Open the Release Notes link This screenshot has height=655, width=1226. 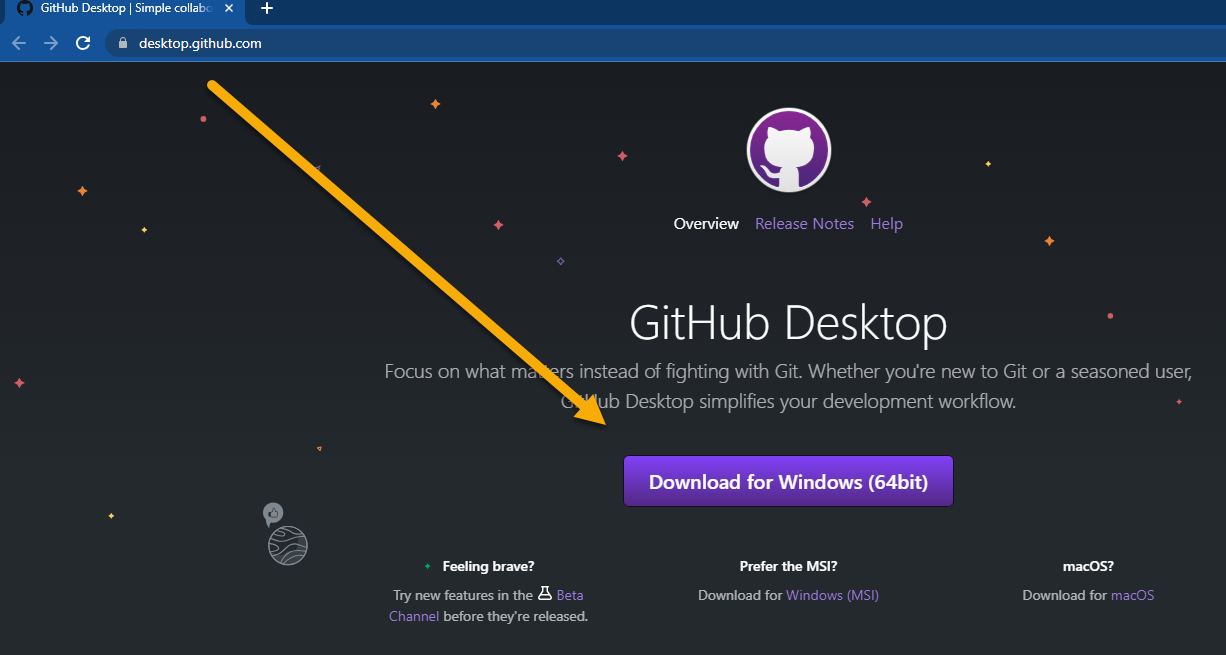click(804, 224)
